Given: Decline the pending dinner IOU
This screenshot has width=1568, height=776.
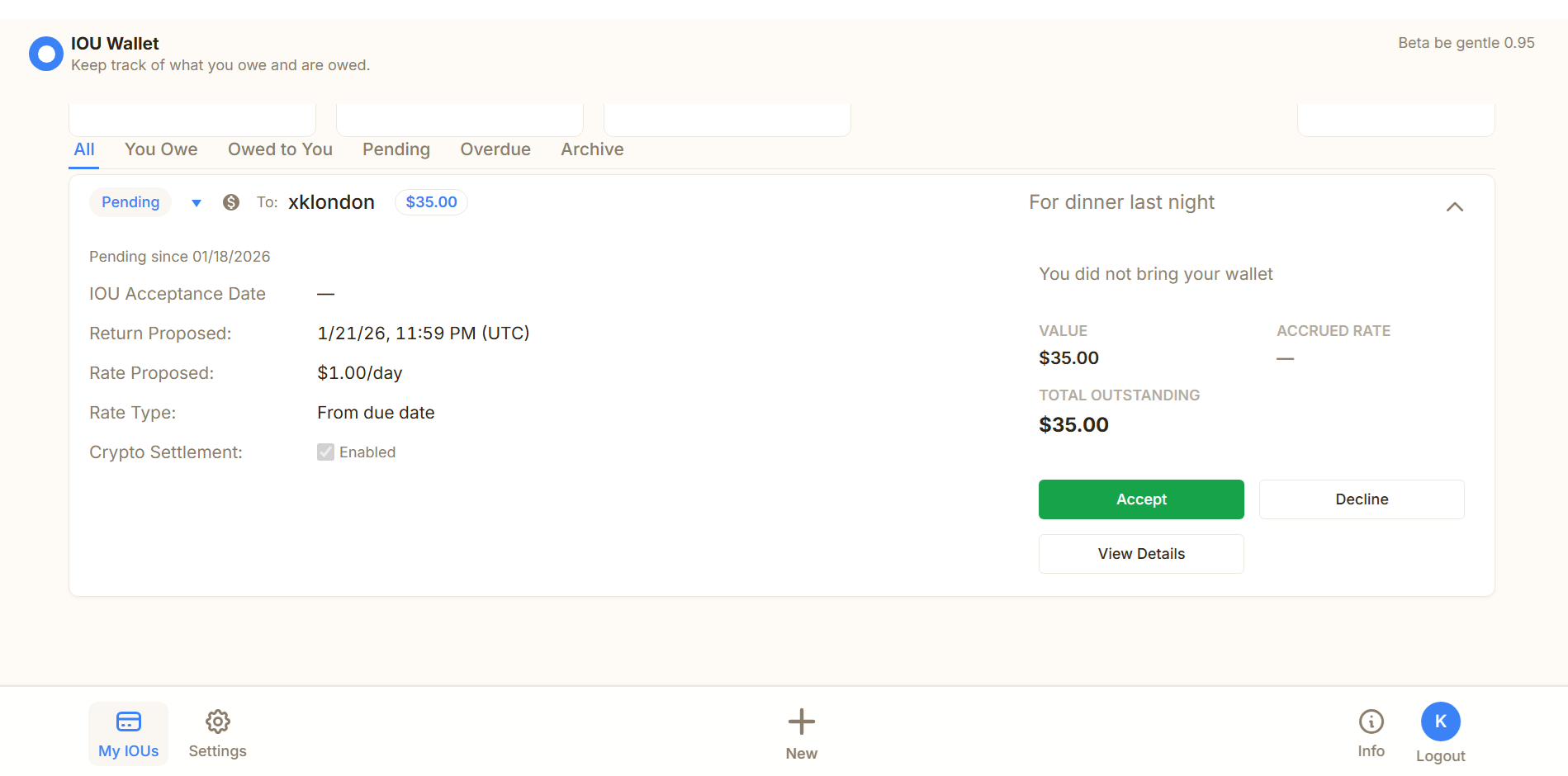Looking at the screenshot, I should 1361,499.
